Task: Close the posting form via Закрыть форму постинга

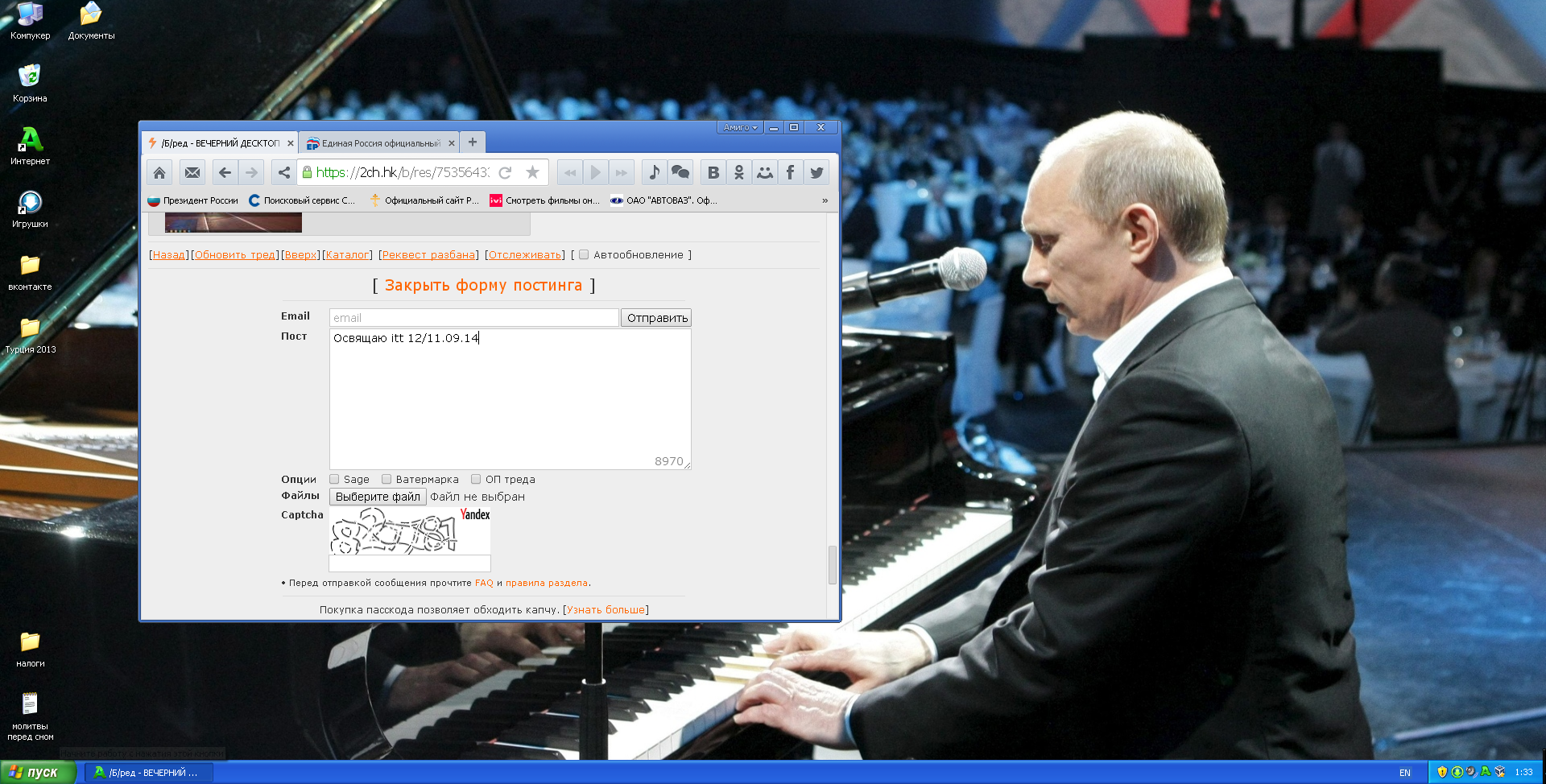Action: (x=483, y=286)
